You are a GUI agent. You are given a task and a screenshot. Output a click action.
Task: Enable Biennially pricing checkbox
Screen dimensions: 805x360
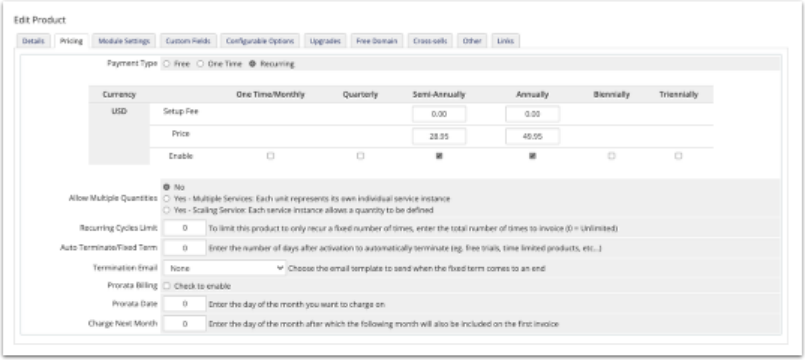pos(611,156)
